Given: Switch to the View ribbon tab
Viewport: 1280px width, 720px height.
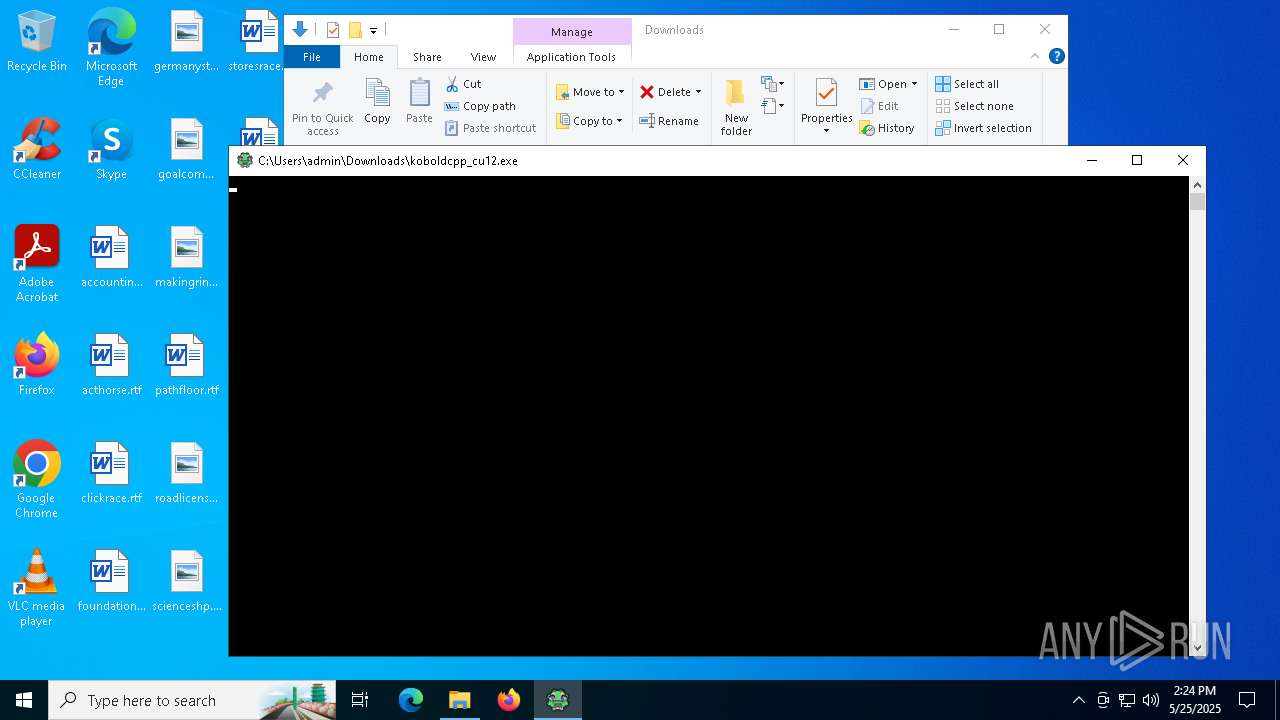Looking at the screenshot, I should point(483,57).
